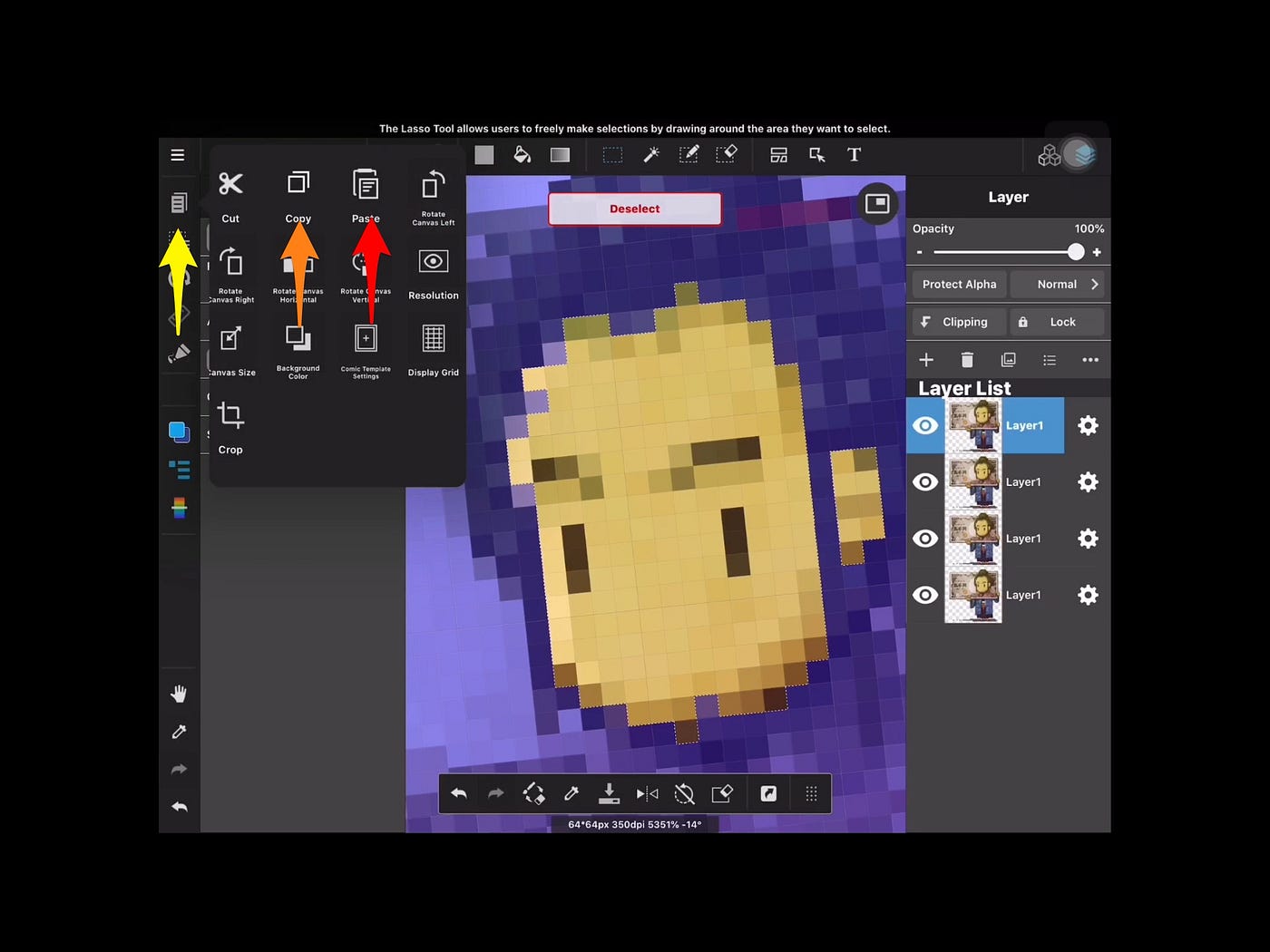The width and height of the screenshot is (1270, 952).
Task: Delete layer with trash icon
Action: pos(967,360)
